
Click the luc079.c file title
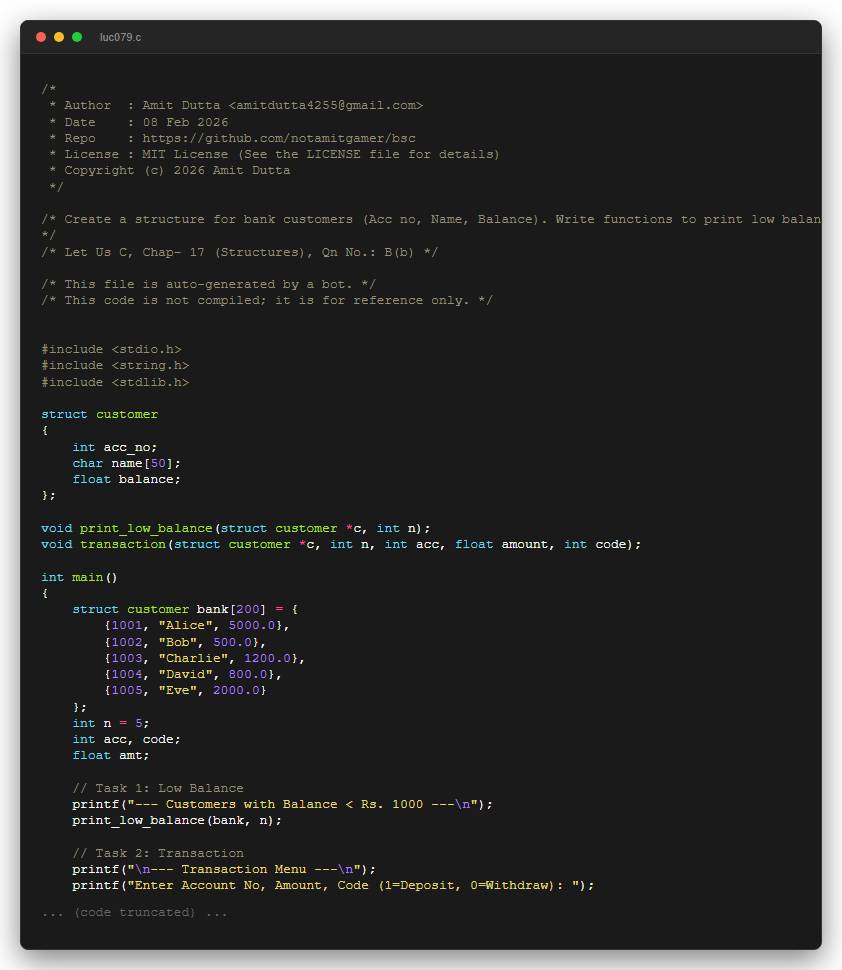pyautogui.click(x=120, y=37)
